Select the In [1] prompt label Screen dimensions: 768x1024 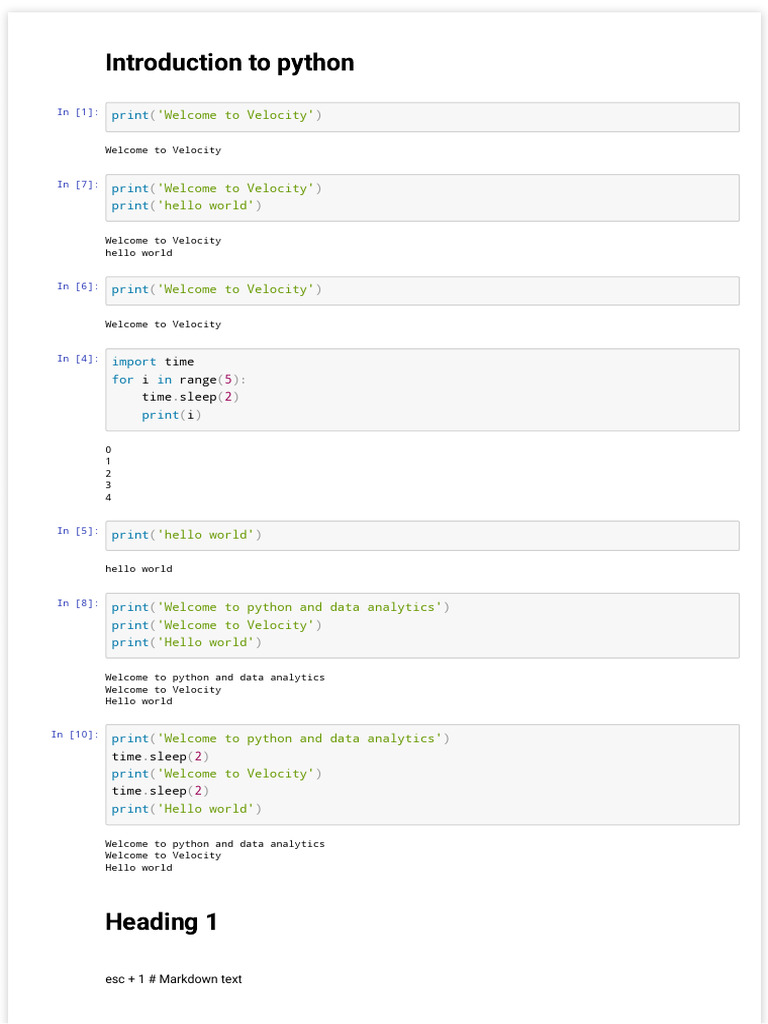77,112
